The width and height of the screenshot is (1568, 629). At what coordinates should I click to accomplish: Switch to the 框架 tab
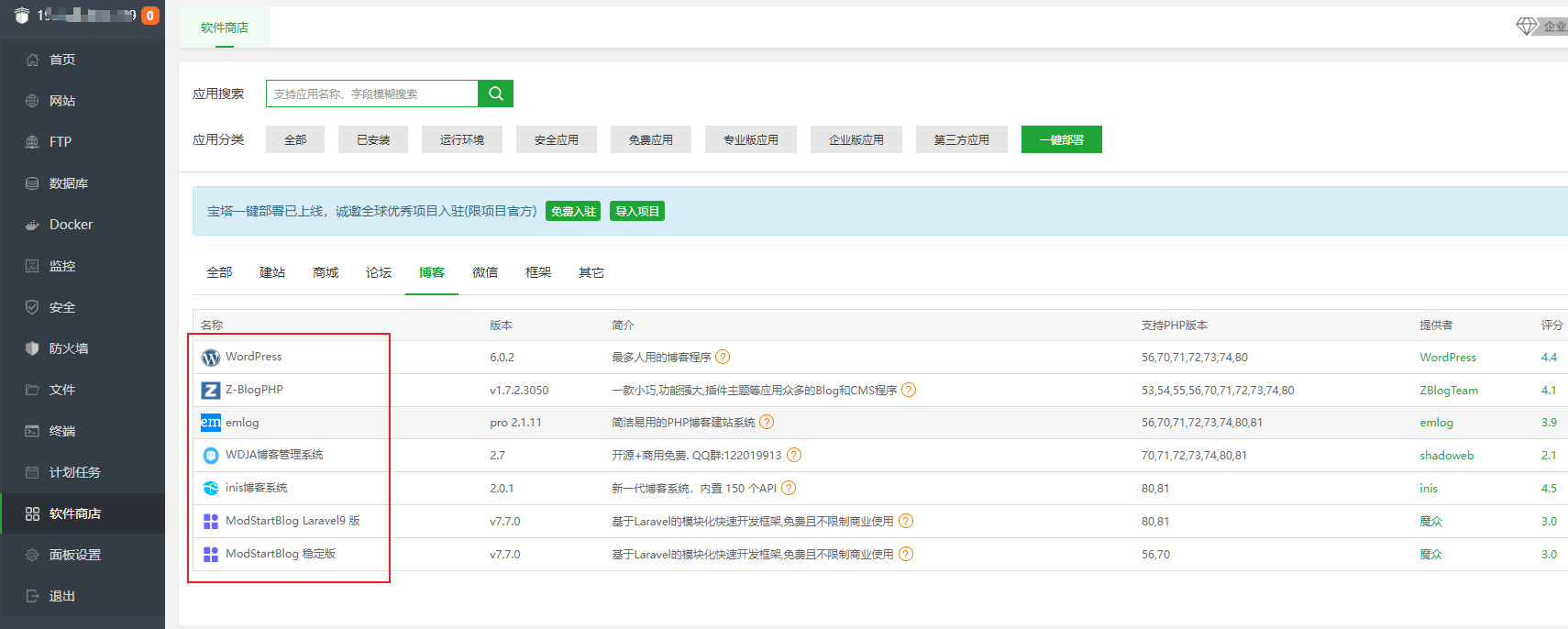(538, 272)
